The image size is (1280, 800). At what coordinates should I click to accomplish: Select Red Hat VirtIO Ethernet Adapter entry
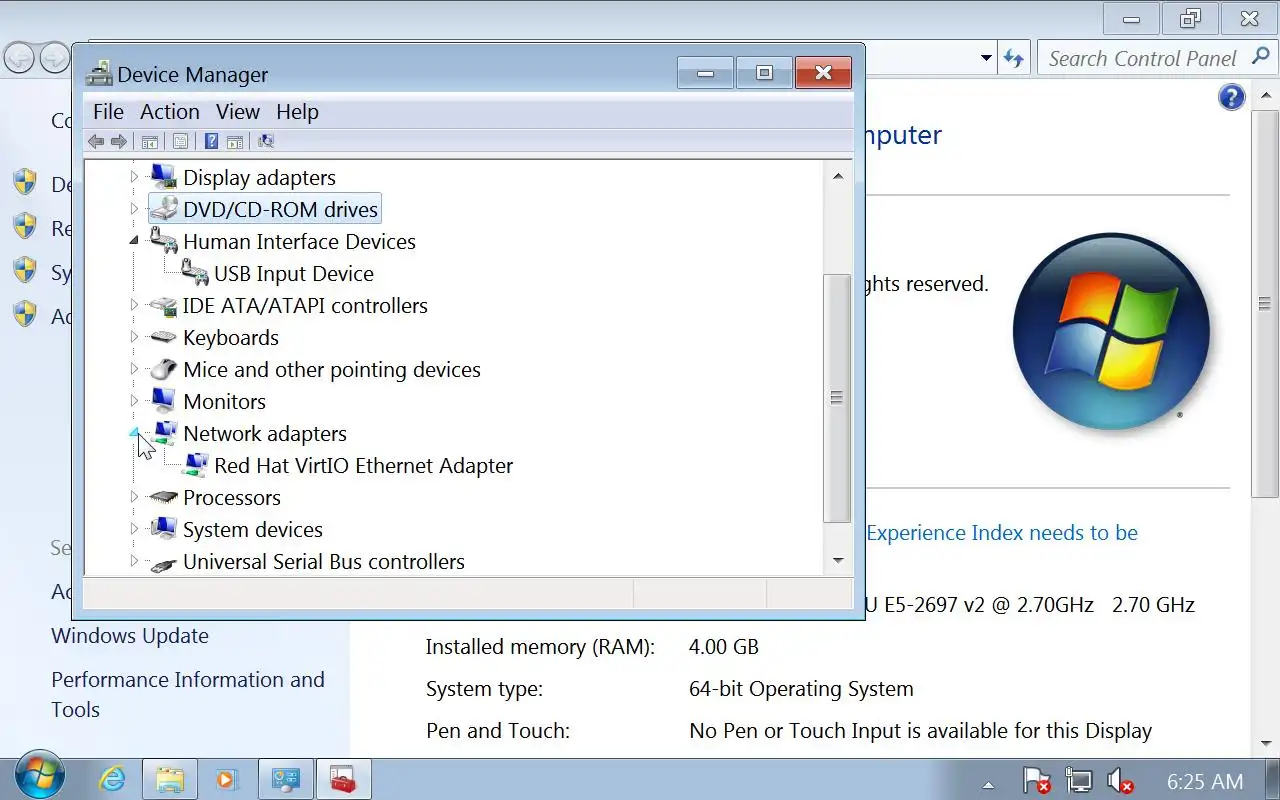click(x=364, y=465)
